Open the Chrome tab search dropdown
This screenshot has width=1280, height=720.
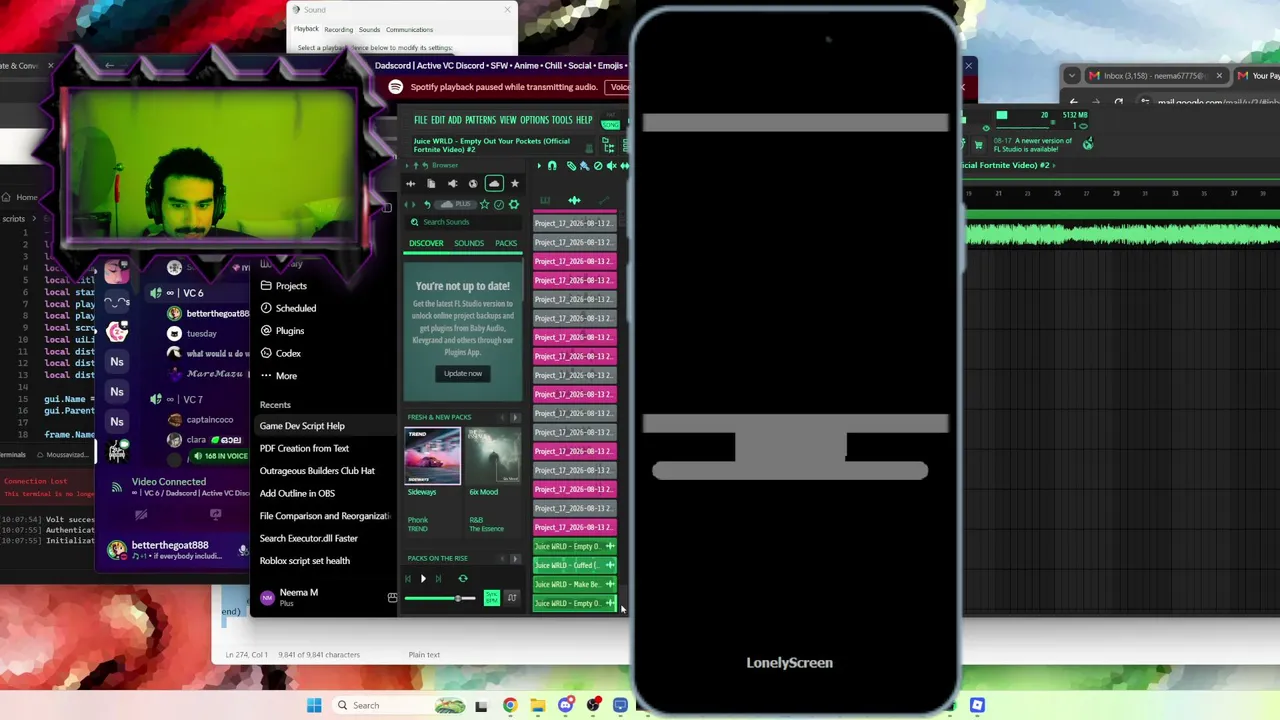click(x=1072, y=76)
